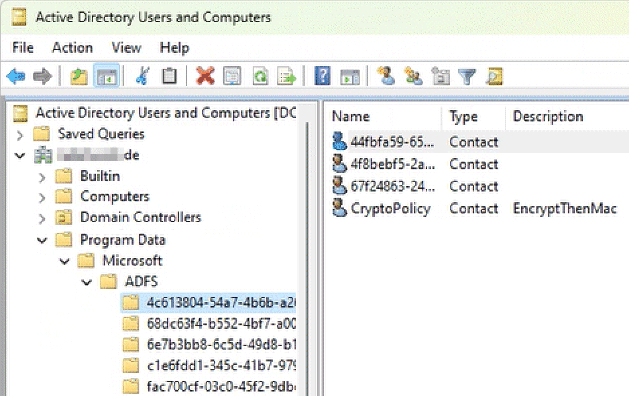Select the contact 44fbfa59-65...

click(x=392, y=142)
